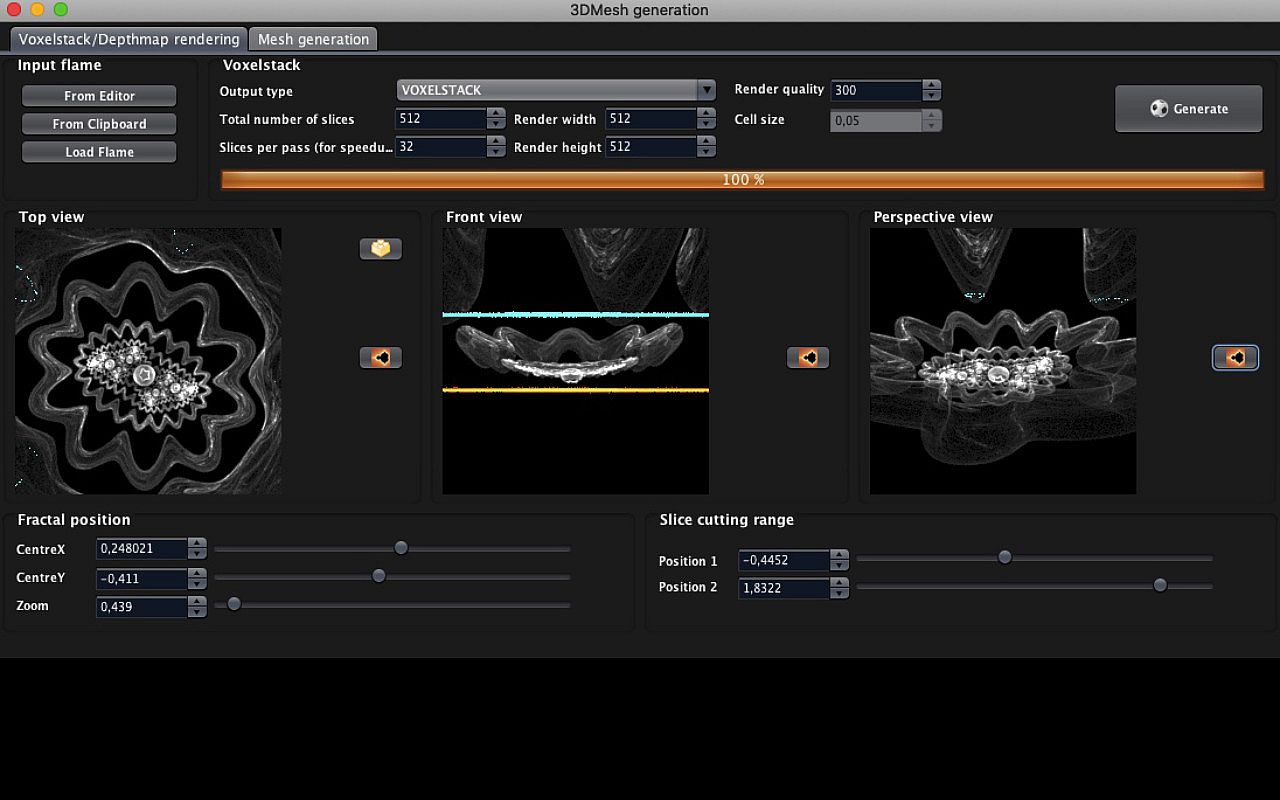Click the Perspective view fractal preview image
Viewport: 1280px width, 800px height.
1002,361
